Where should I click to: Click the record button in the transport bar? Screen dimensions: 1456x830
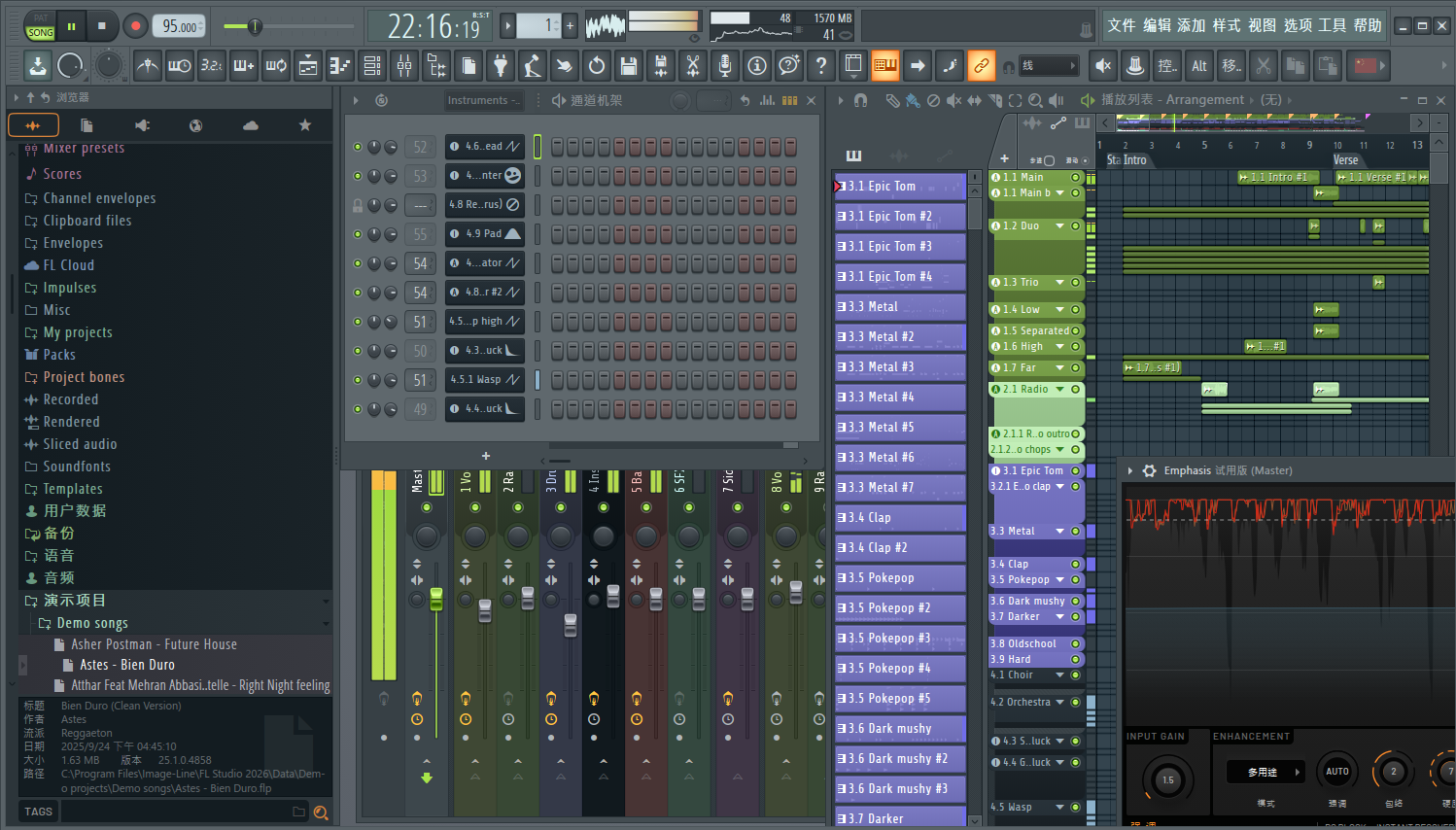[135, 26]
